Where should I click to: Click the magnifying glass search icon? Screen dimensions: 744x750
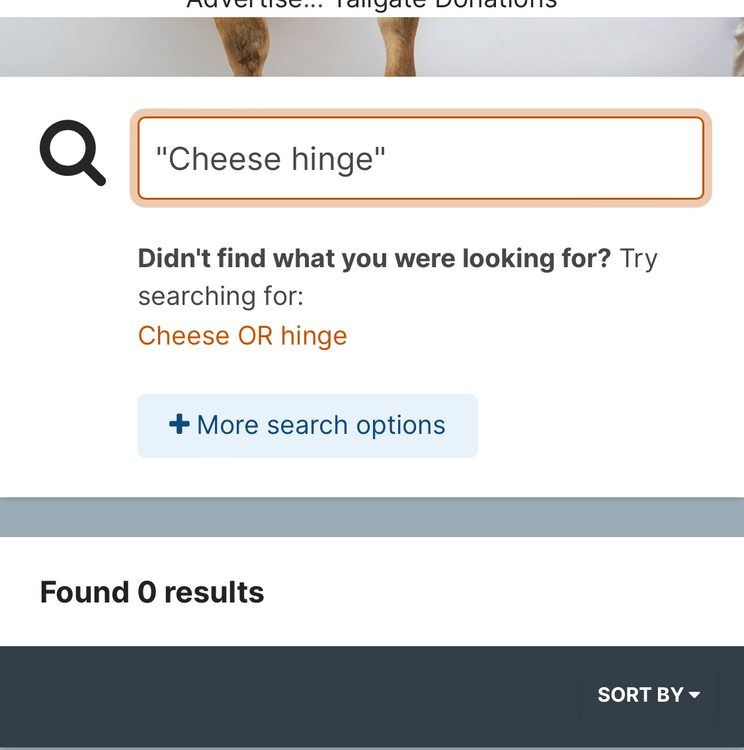[x=72, y=153]
